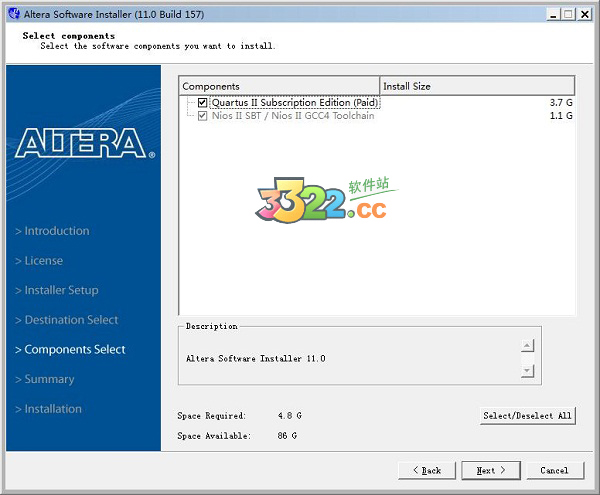This screenshot has height=495, width=600.
Task: Click the Altera logo in sidebar
Action: click(85, 143)
